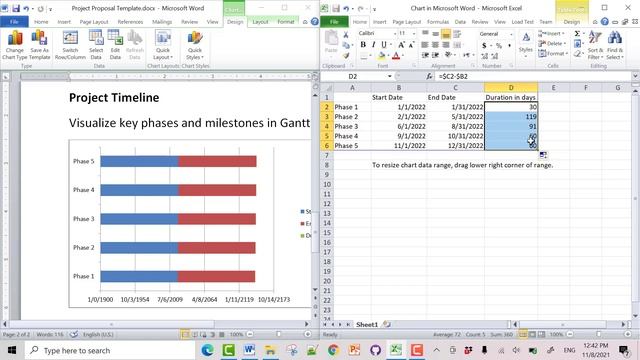Image resolution: width=640 pixels, height=360 pixels.
Task: Click English (U.S.) language indicator in Word
Action: [x=98, y=334]
